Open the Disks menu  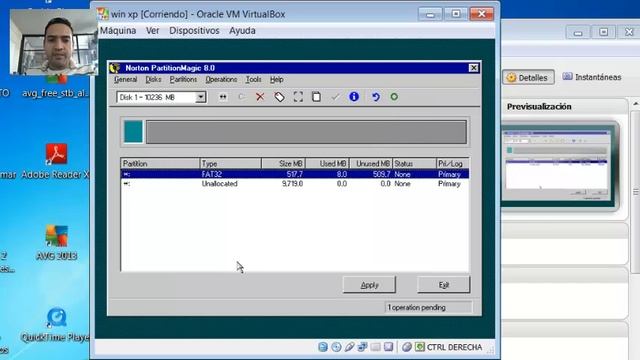pos(153,79)
